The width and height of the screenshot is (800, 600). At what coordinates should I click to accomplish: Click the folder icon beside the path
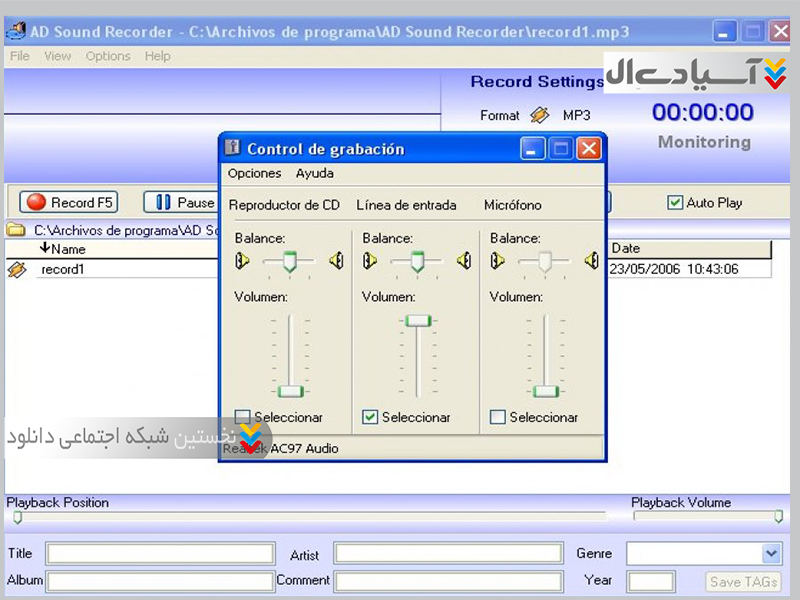(x=16, y=230)
